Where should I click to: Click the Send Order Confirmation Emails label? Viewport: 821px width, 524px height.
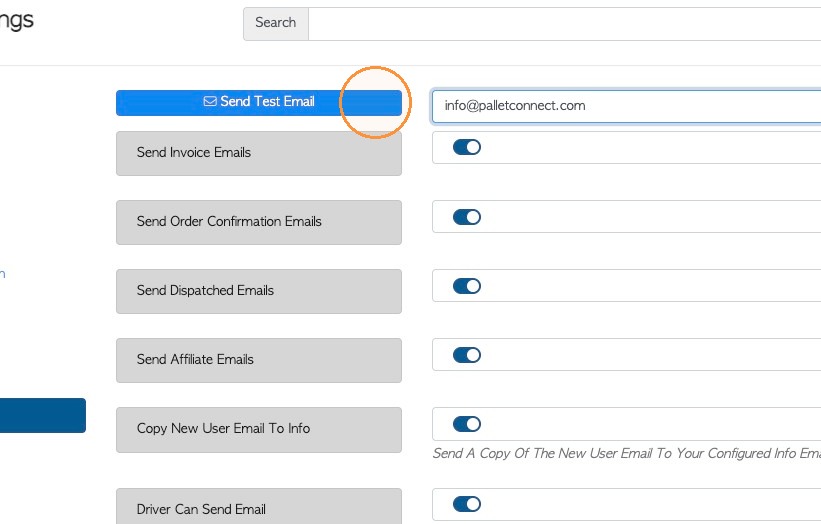259,222
